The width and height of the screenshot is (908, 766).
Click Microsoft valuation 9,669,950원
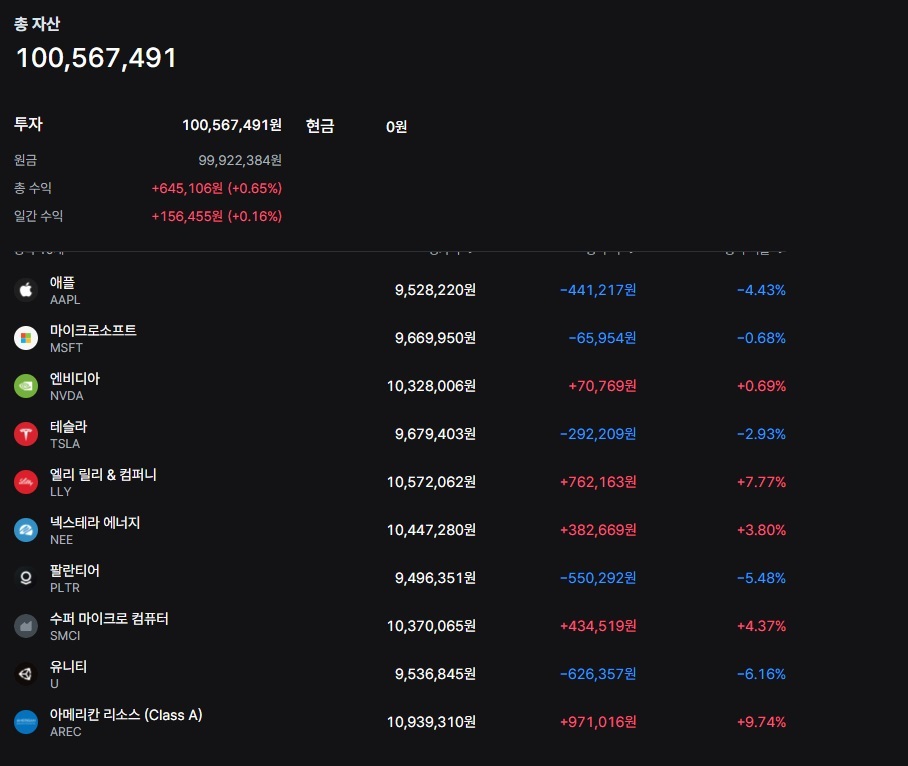(x=435, y=338)
